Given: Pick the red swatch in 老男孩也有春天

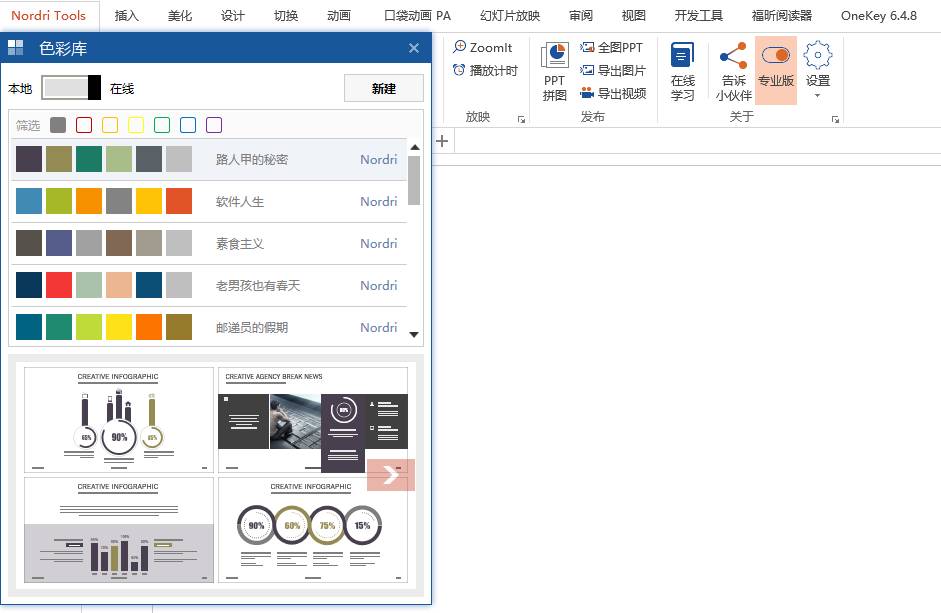Looking at the screenshot, I should (59, 285).
